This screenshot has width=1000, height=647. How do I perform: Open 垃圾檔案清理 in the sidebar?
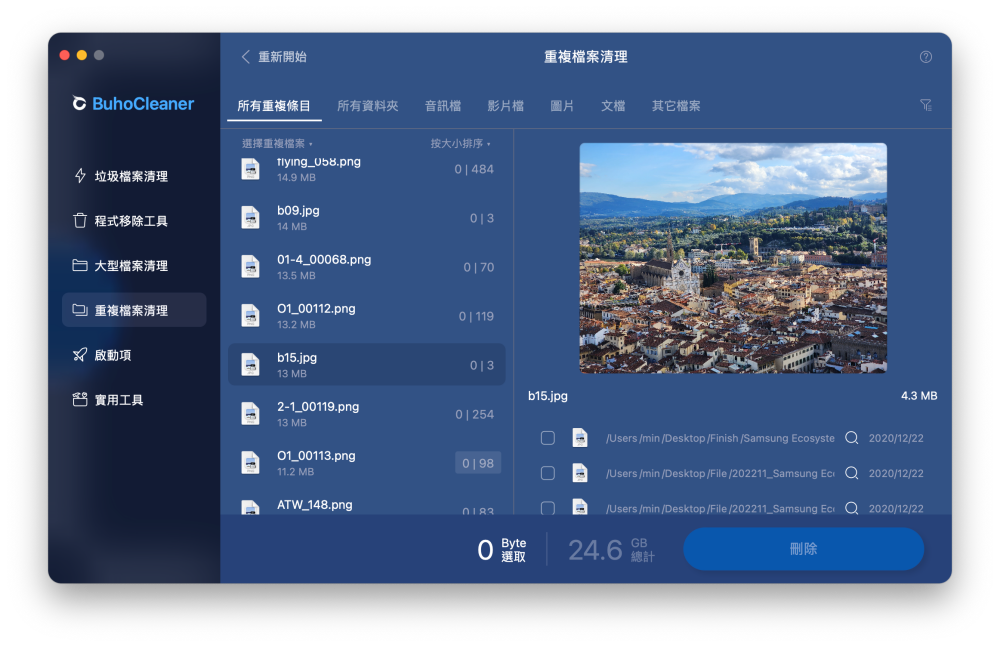(134, 176)
